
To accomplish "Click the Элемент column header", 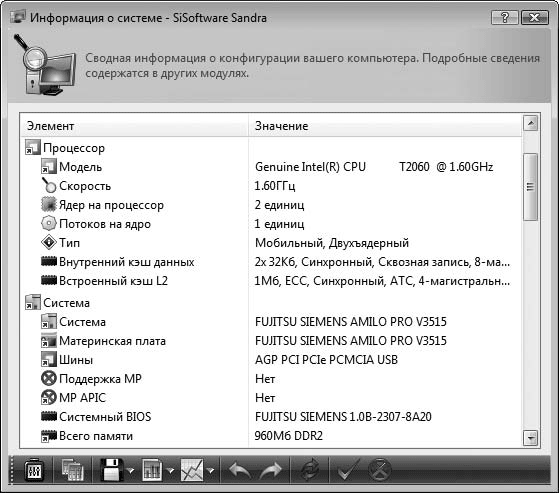I will [x=134, y=126].
